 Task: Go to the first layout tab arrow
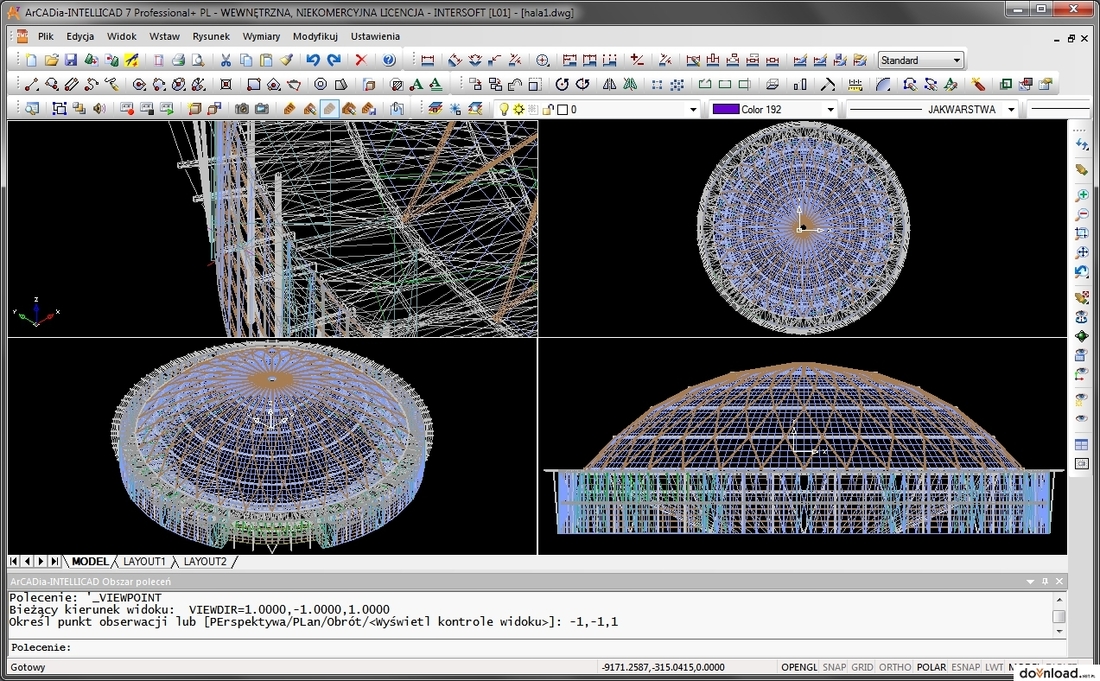13,562
